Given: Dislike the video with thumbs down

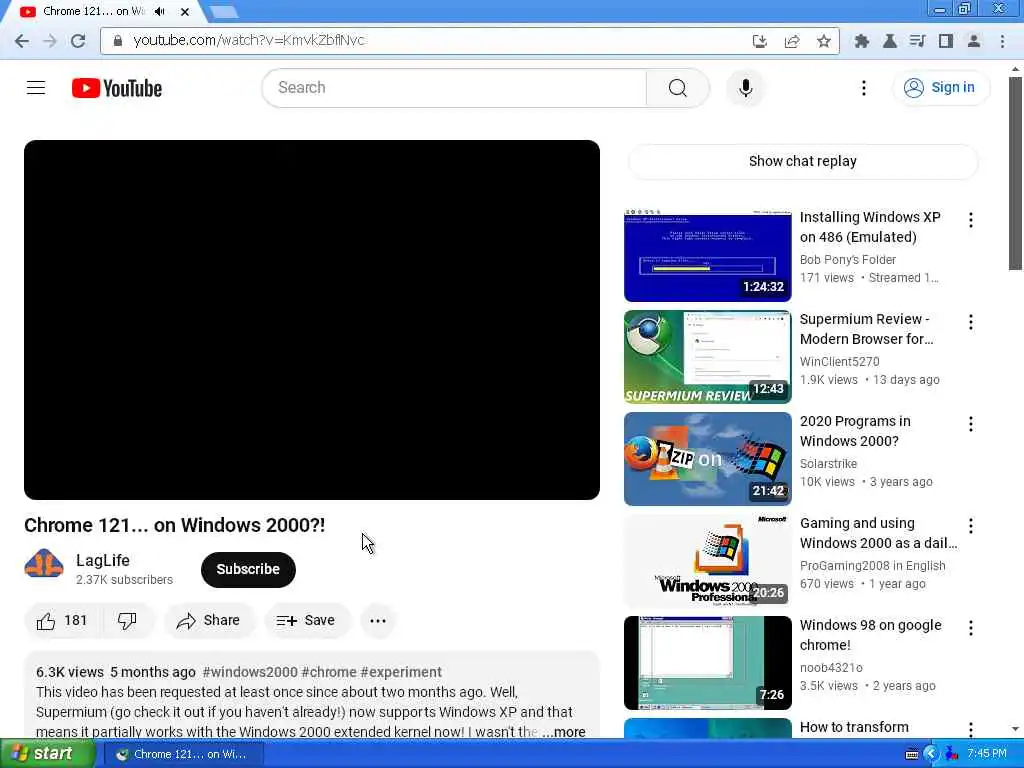Looking at the screenshot, I should point(127,620).
